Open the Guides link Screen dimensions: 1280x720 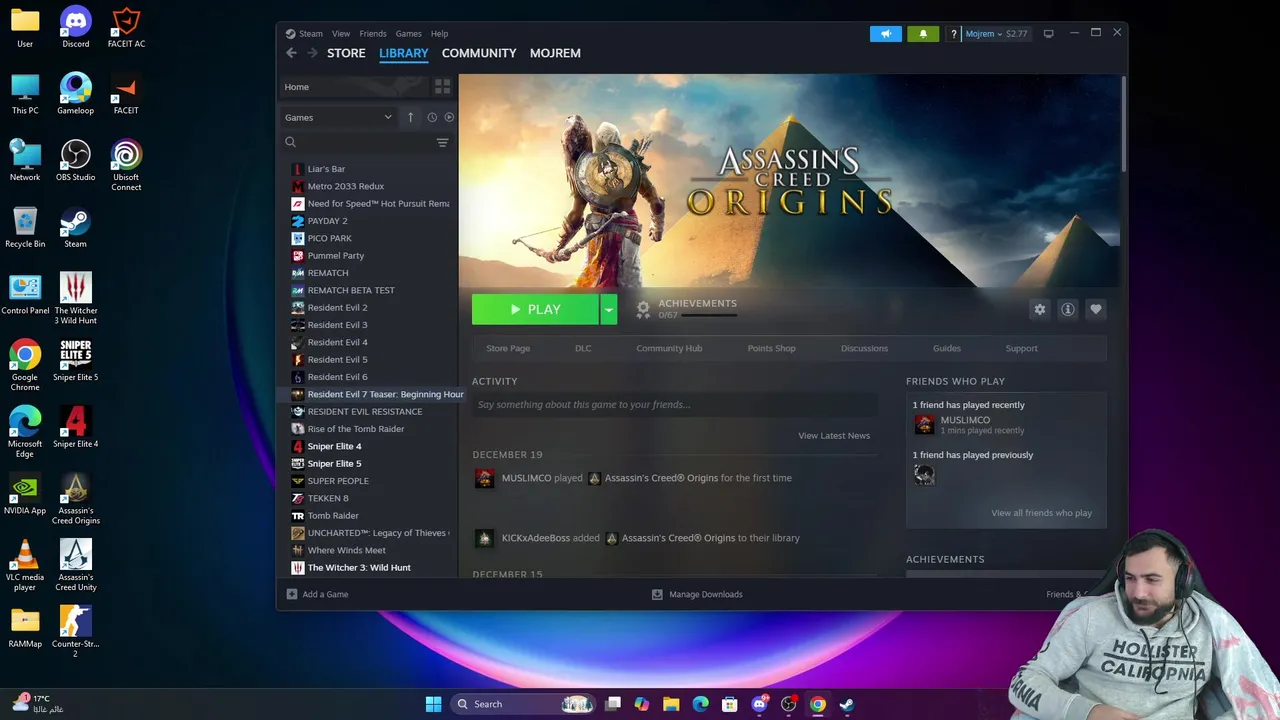(x=947, y=348)
